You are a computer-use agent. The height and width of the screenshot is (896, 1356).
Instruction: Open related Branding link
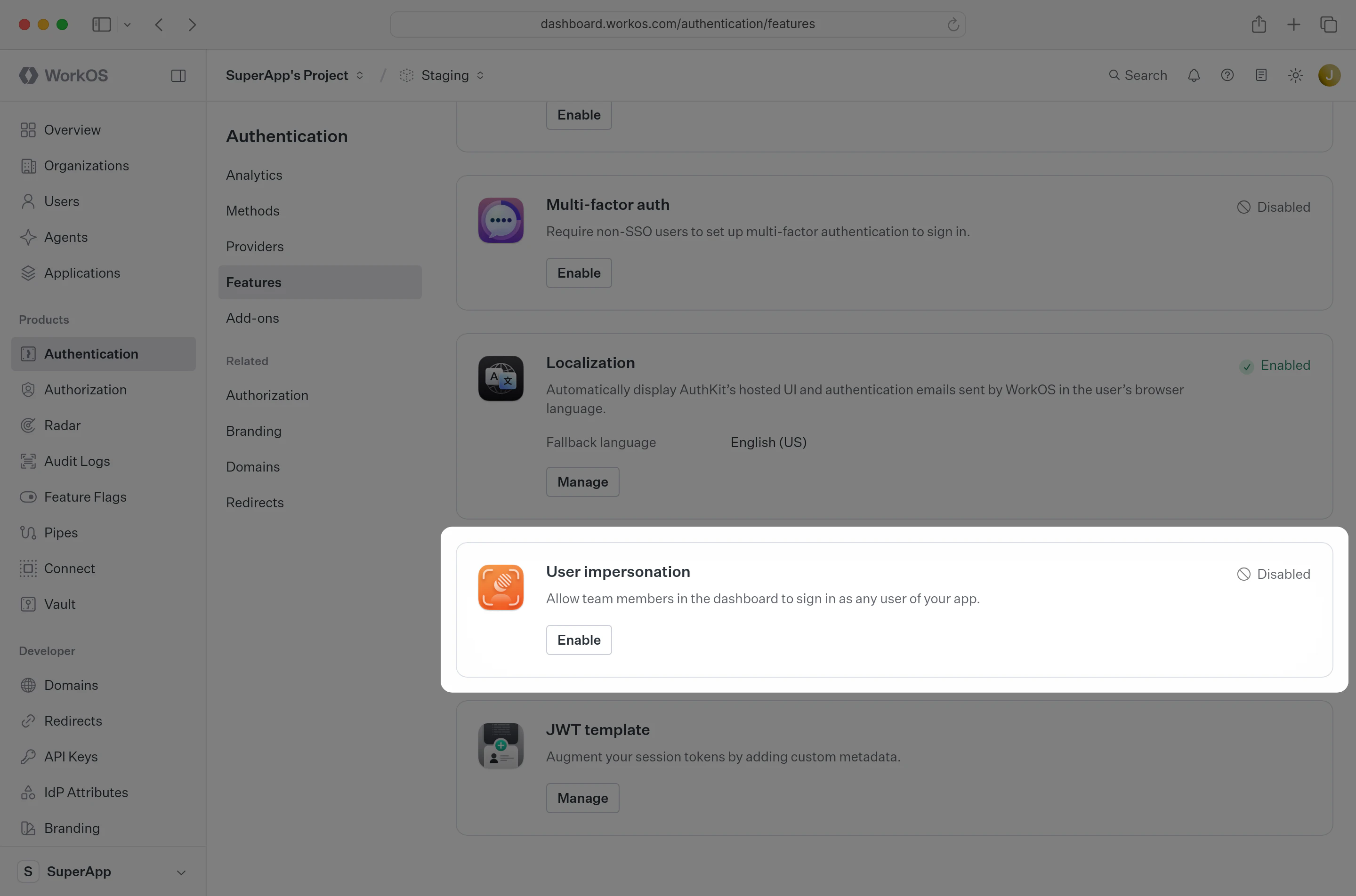pos(320,432)
